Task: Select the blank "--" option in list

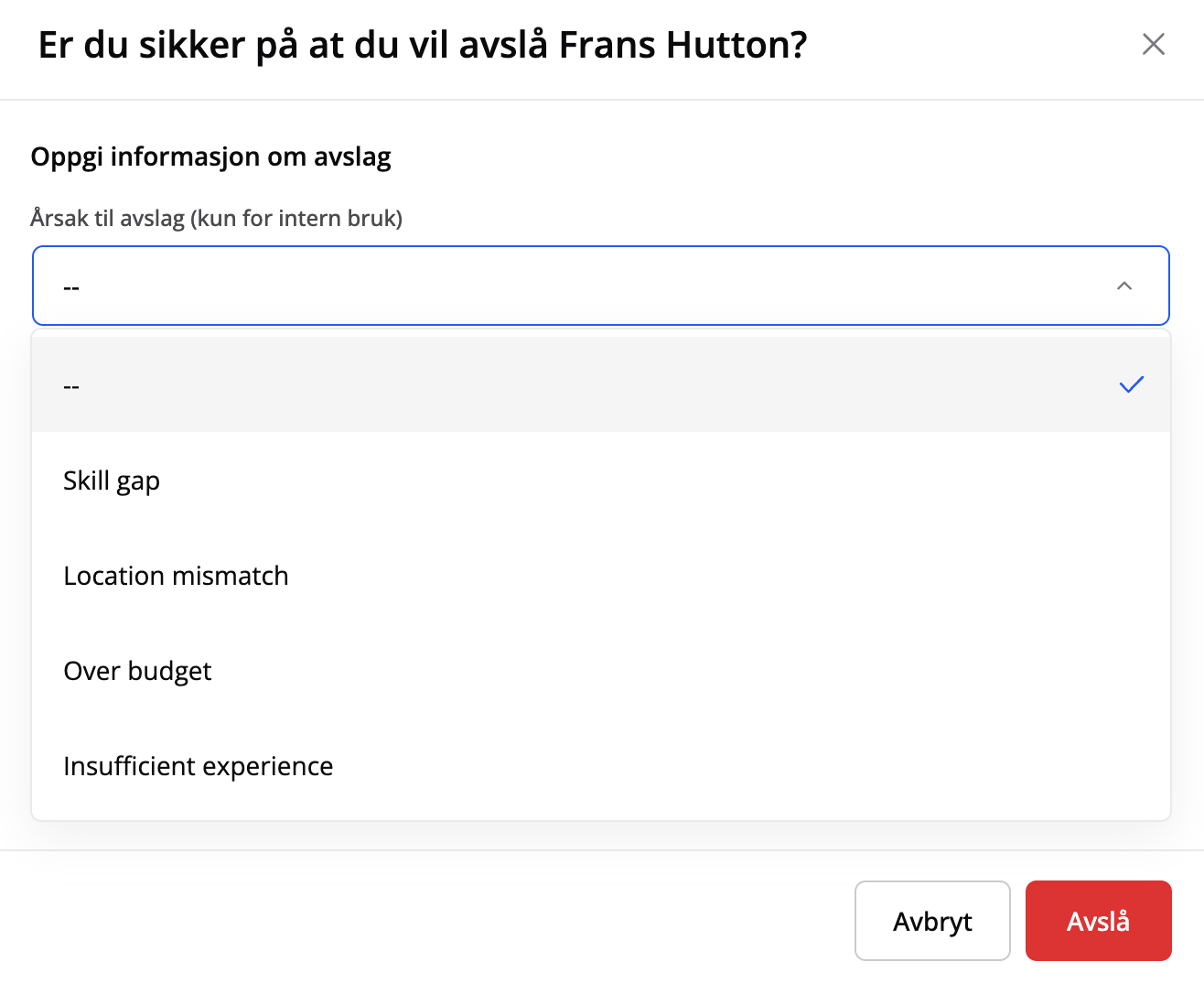Action: click(71, 386)
